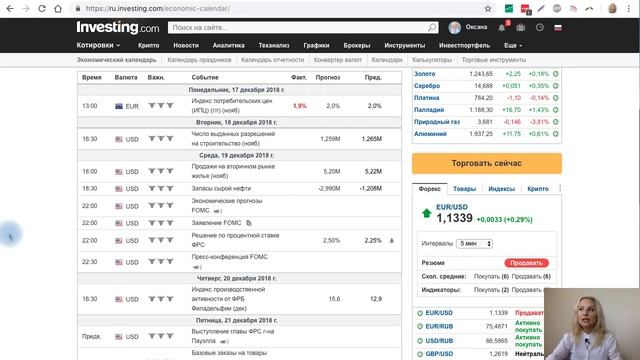Image resolution: width=640 pixels, height=360 pixels.
Task: Open event Запасы сырой нефти
Action: [x=221, y=189]
